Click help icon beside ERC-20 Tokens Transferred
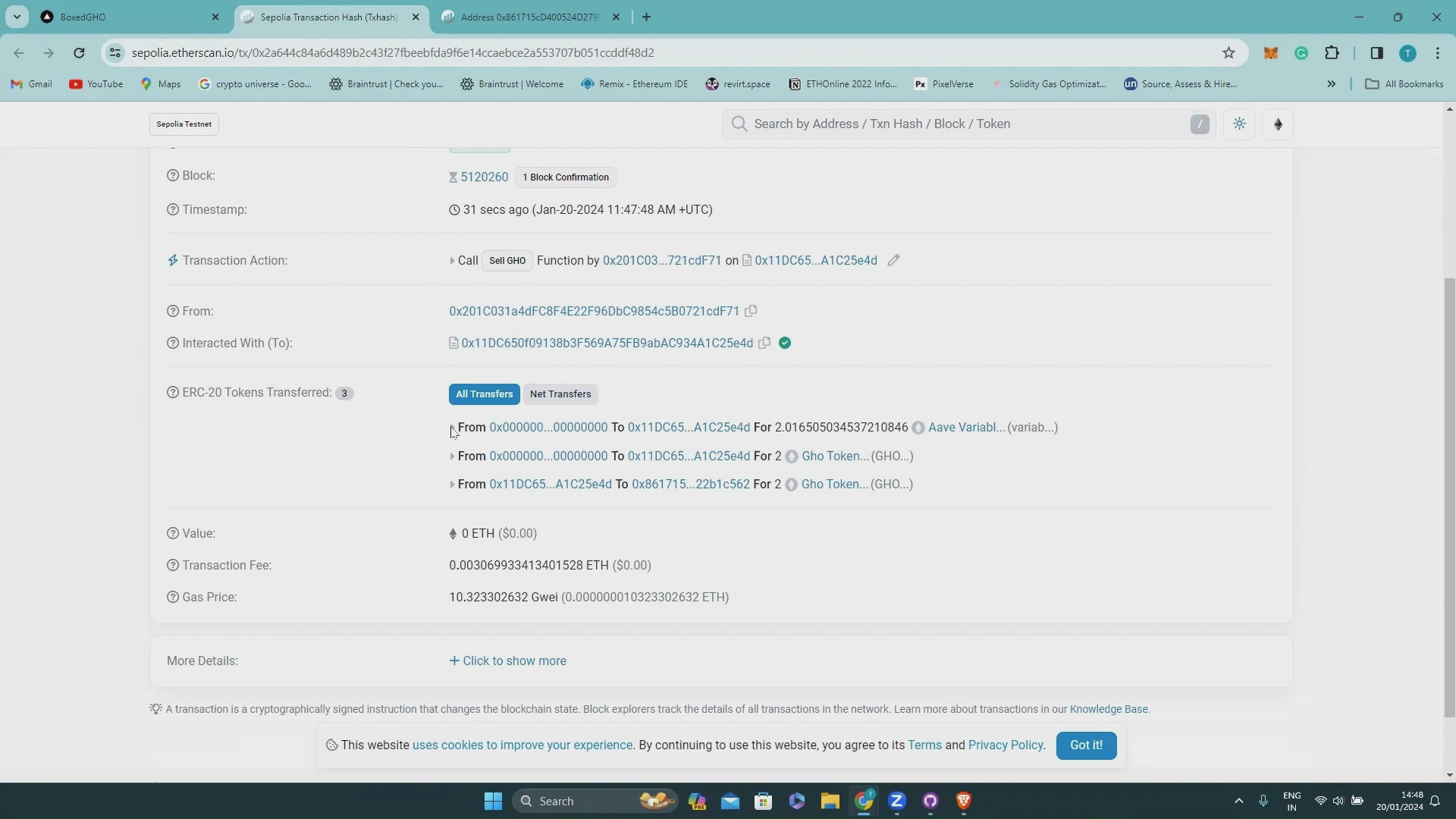Image resolution: width=1456 pixels, height=819 pixels. tap(173, 393)
